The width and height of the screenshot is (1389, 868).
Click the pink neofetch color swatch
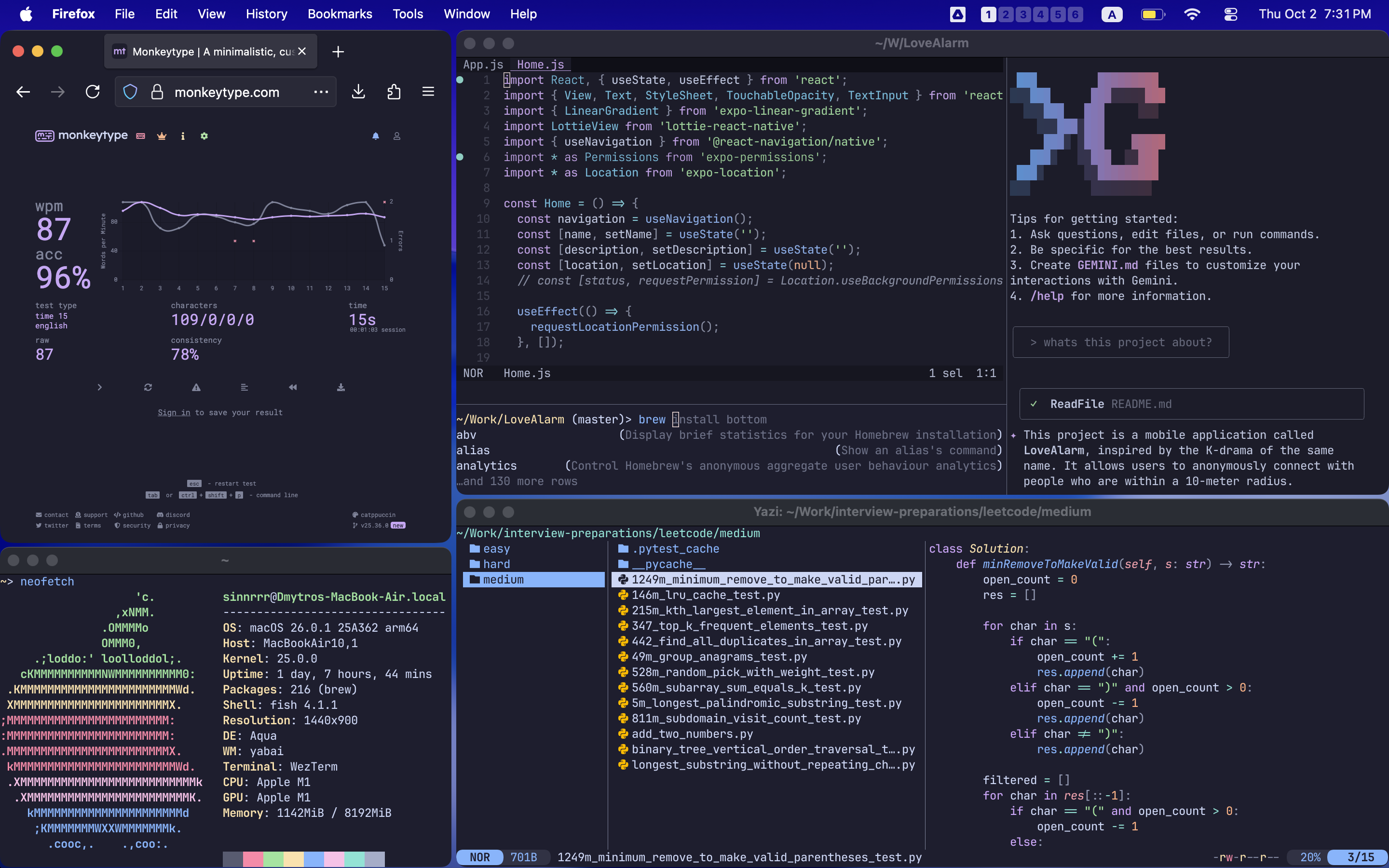tap(253, 859)
